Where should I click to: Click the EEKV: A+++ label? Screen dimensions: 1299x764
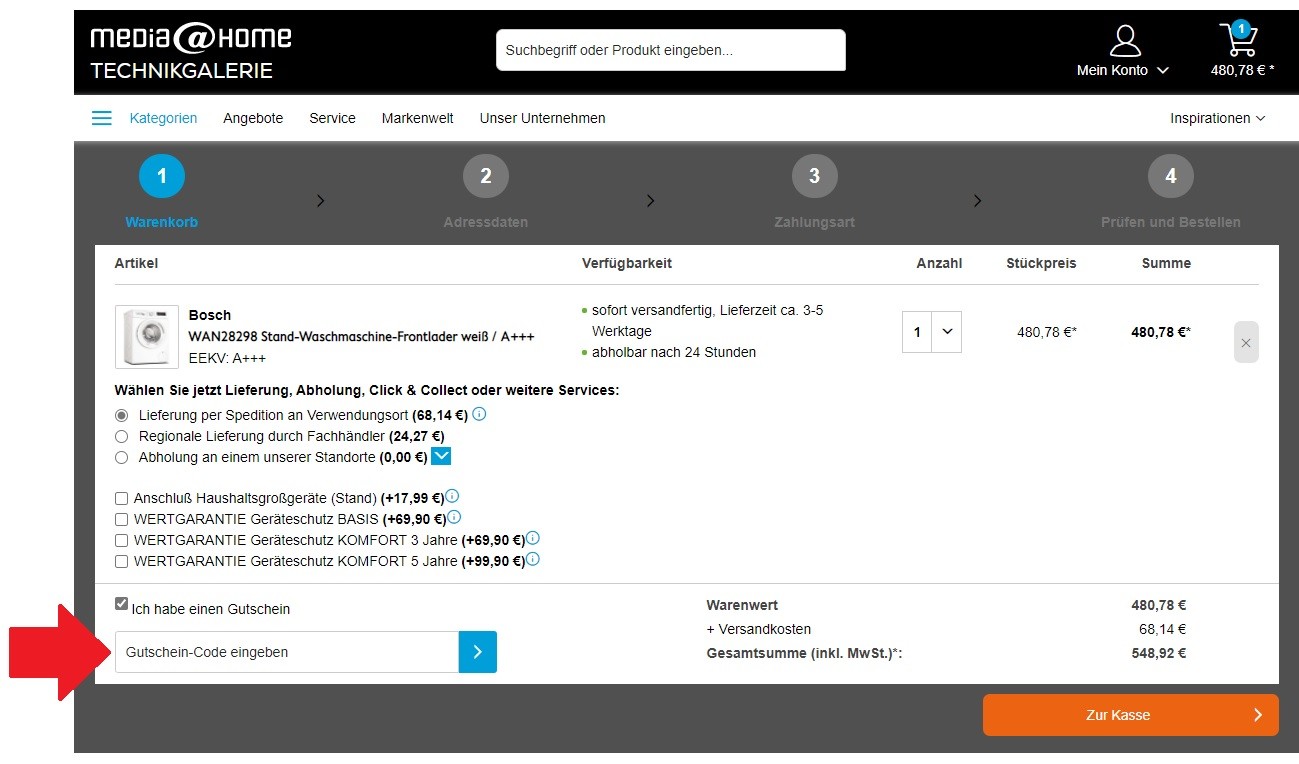(x=227, y=358)
